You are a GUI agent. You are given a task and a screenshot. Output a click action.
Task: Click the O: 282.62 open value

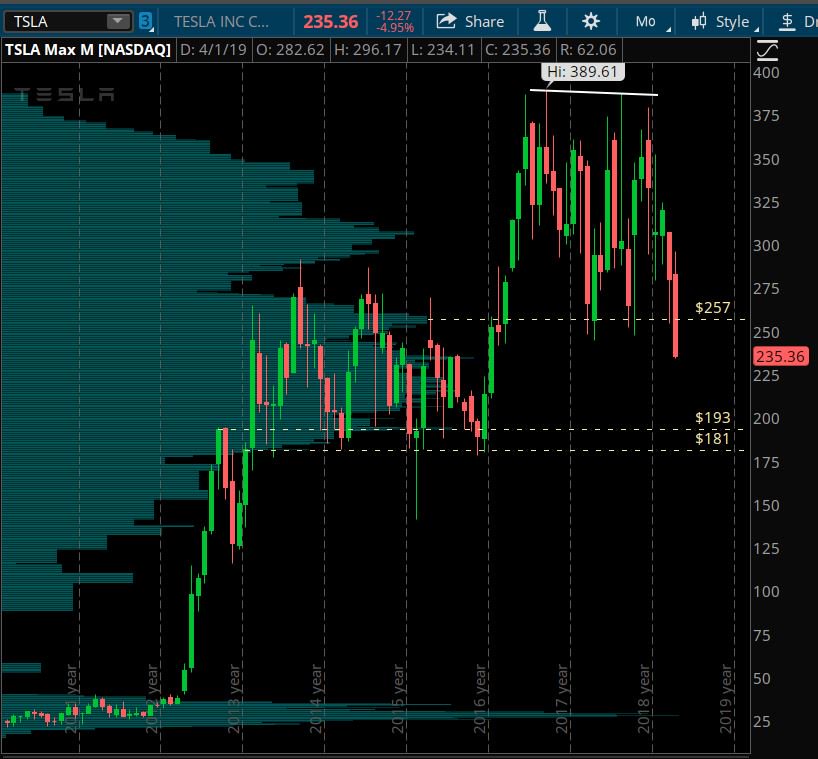click(290, 50)
